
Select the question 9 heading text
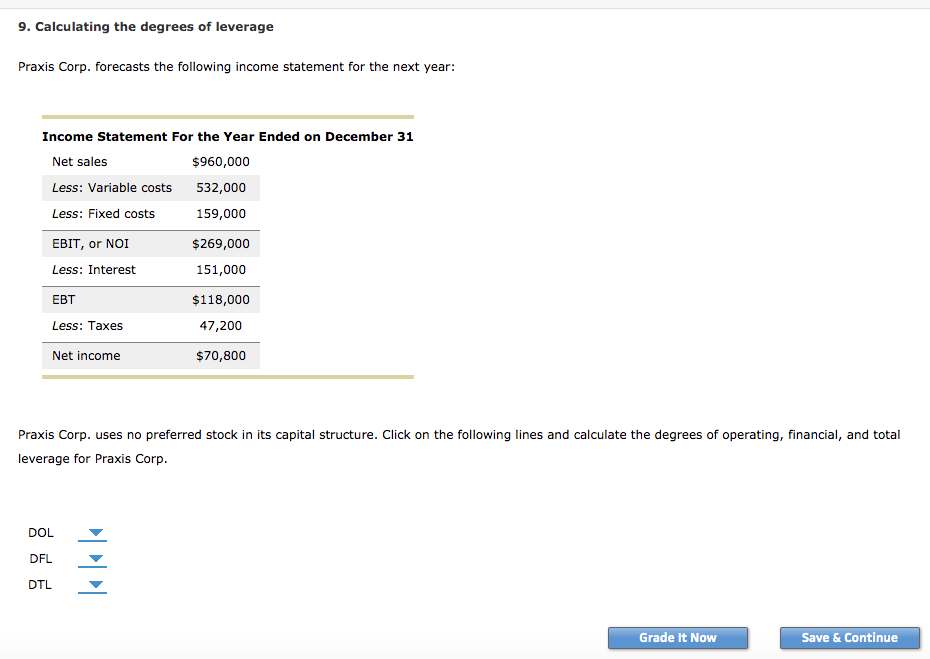click(144, 27)
